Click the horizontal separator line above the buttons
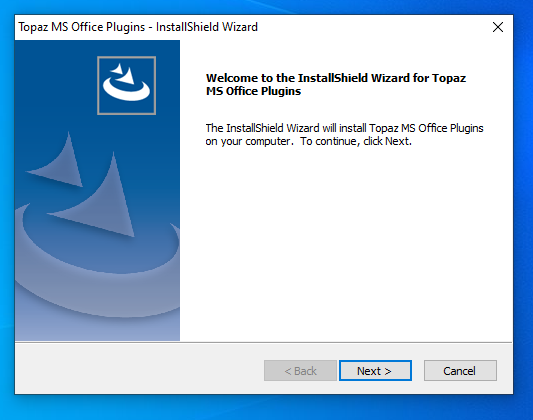 coord(263,342)
